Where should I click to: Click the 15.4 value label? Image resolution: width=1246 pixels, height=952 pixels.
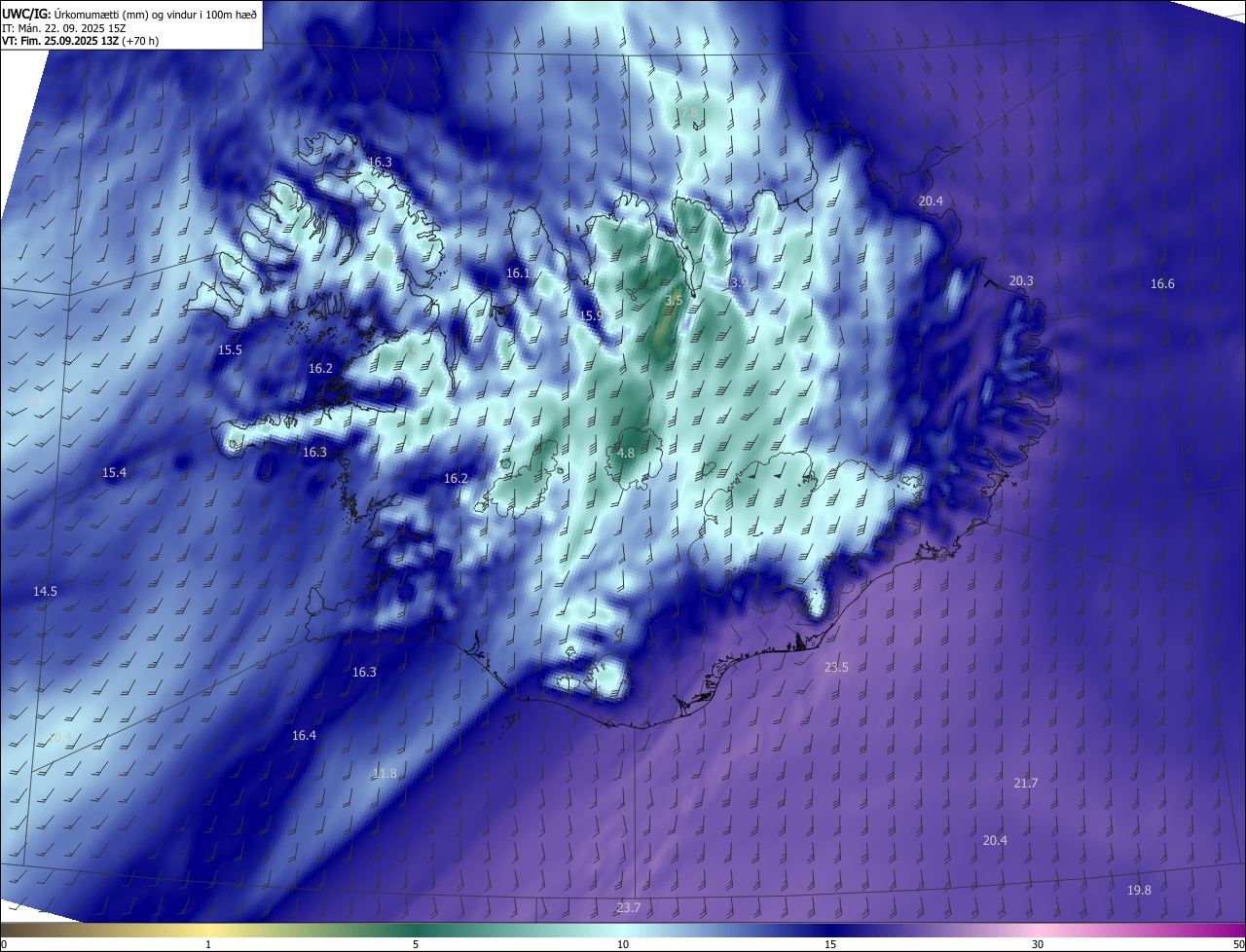(x=114, y=472)
